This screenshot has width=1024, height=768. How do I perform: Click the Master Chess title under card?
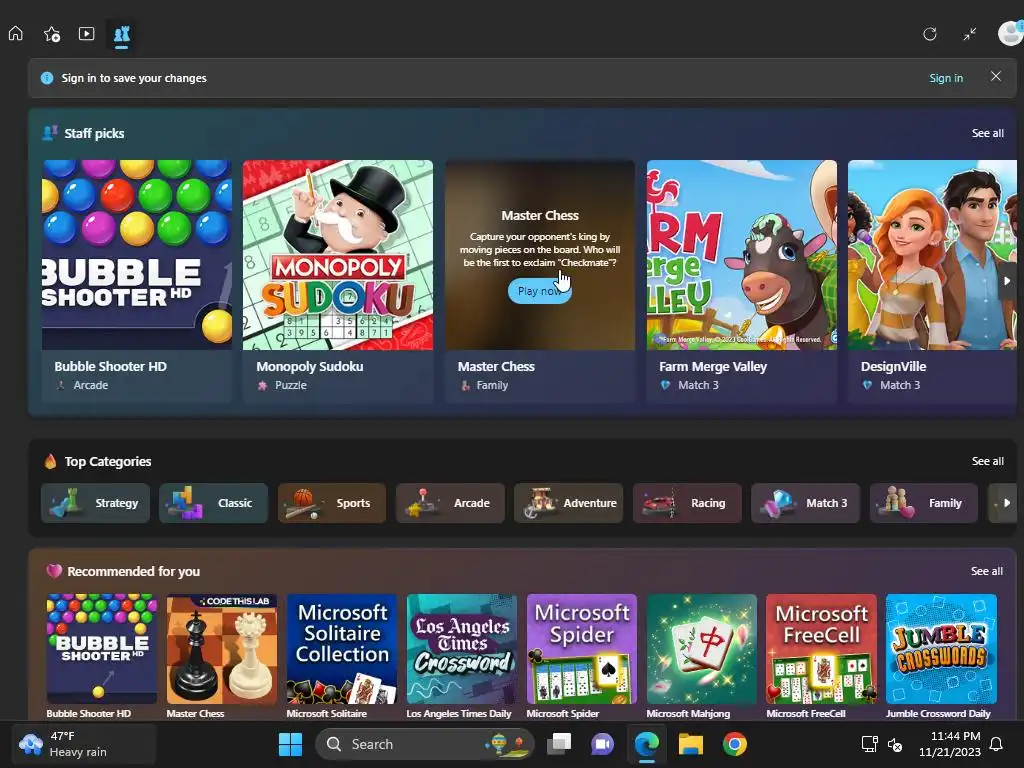(x=496, y=366)
